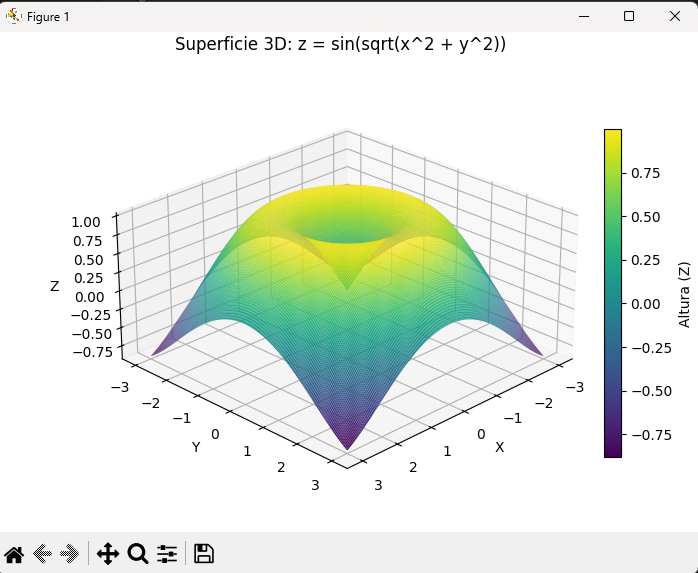The image size is (698, 573).
Task: Close the Figure 1 window
Action: [674, 16]
